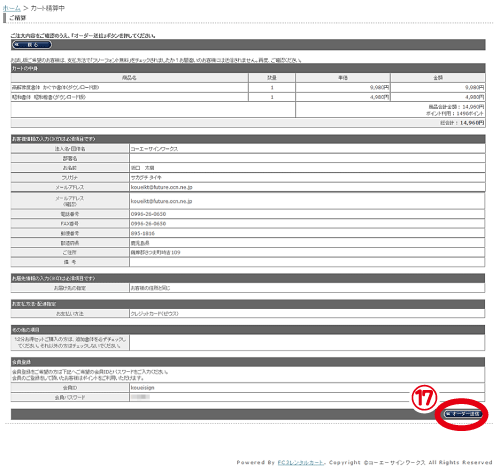Click the email kouelkt@future.ocn.ne.jp in メールアドレス row
This screenshot has height=473, width=500.
[161, 187]
